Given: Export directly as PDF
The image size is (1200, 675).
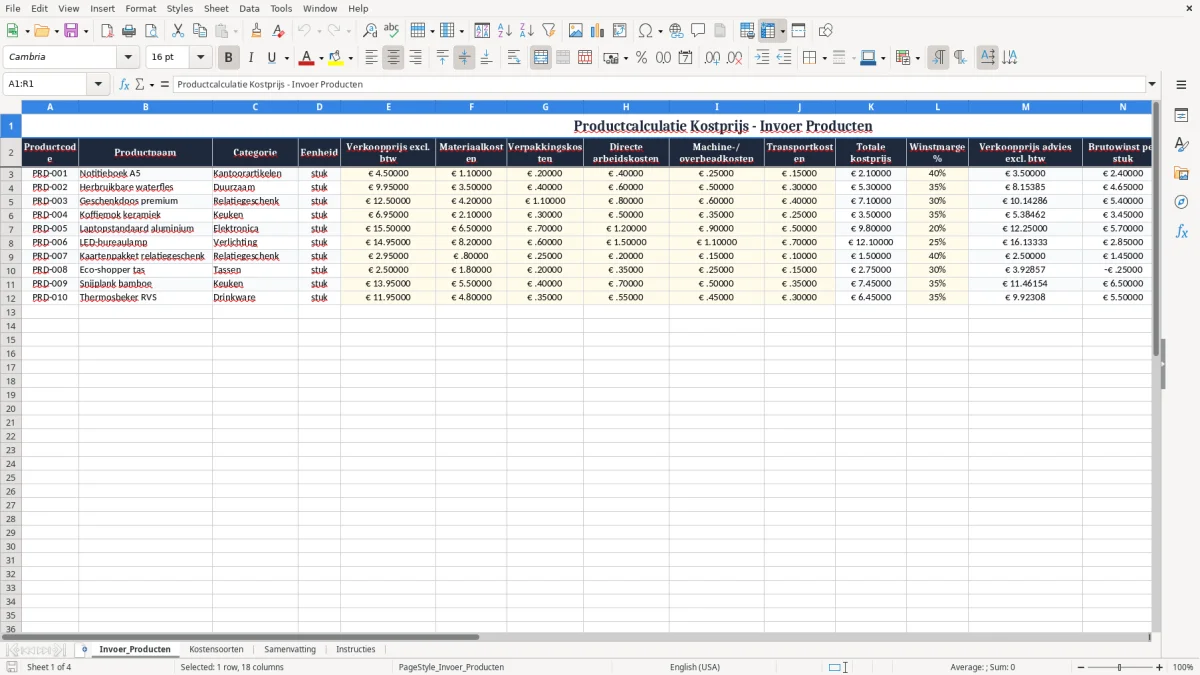Looking at the screenshot, I should (x=107, y=31).
